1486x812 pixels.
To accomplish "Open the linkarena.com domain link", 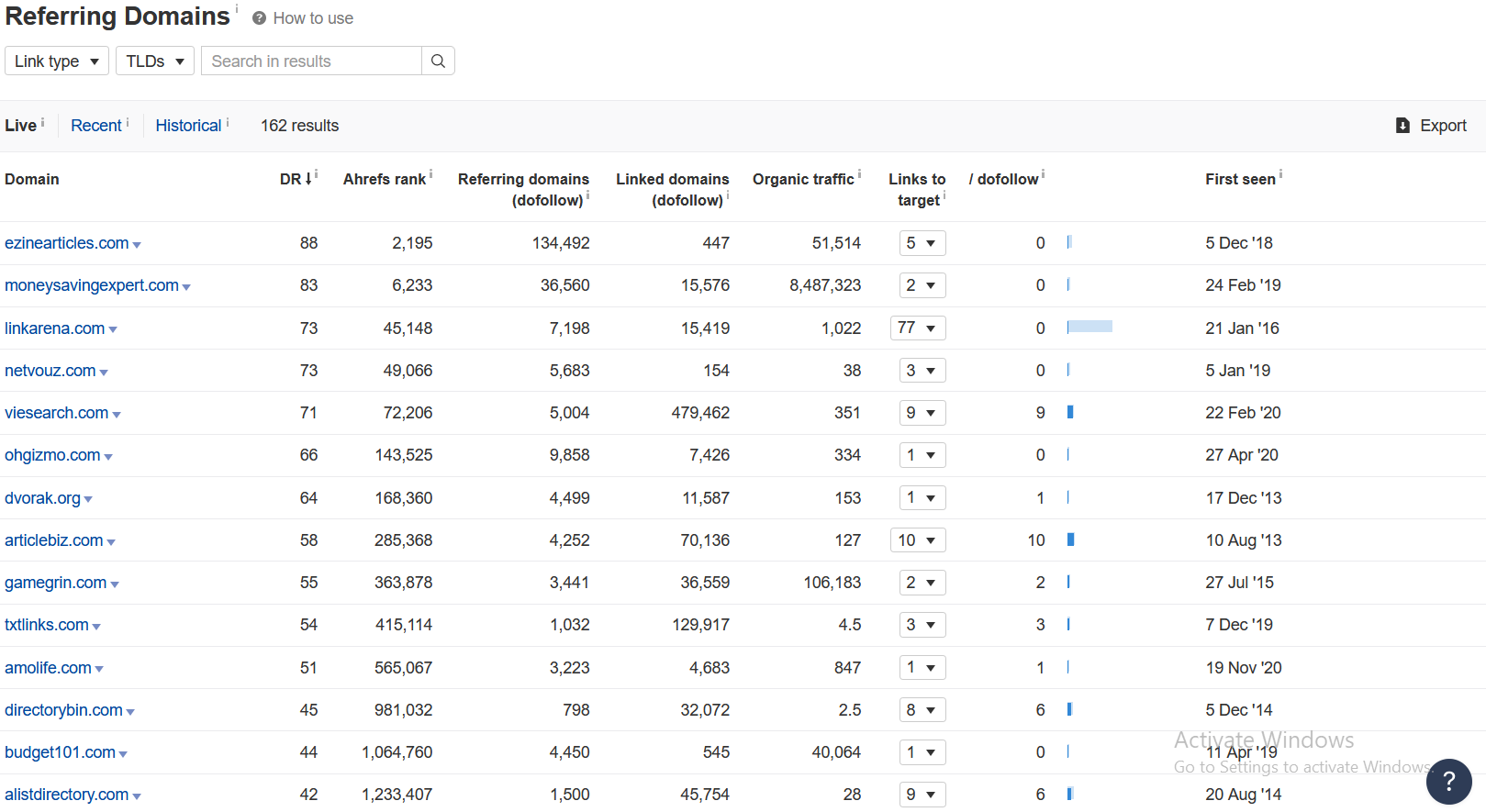I will (55, 328).
